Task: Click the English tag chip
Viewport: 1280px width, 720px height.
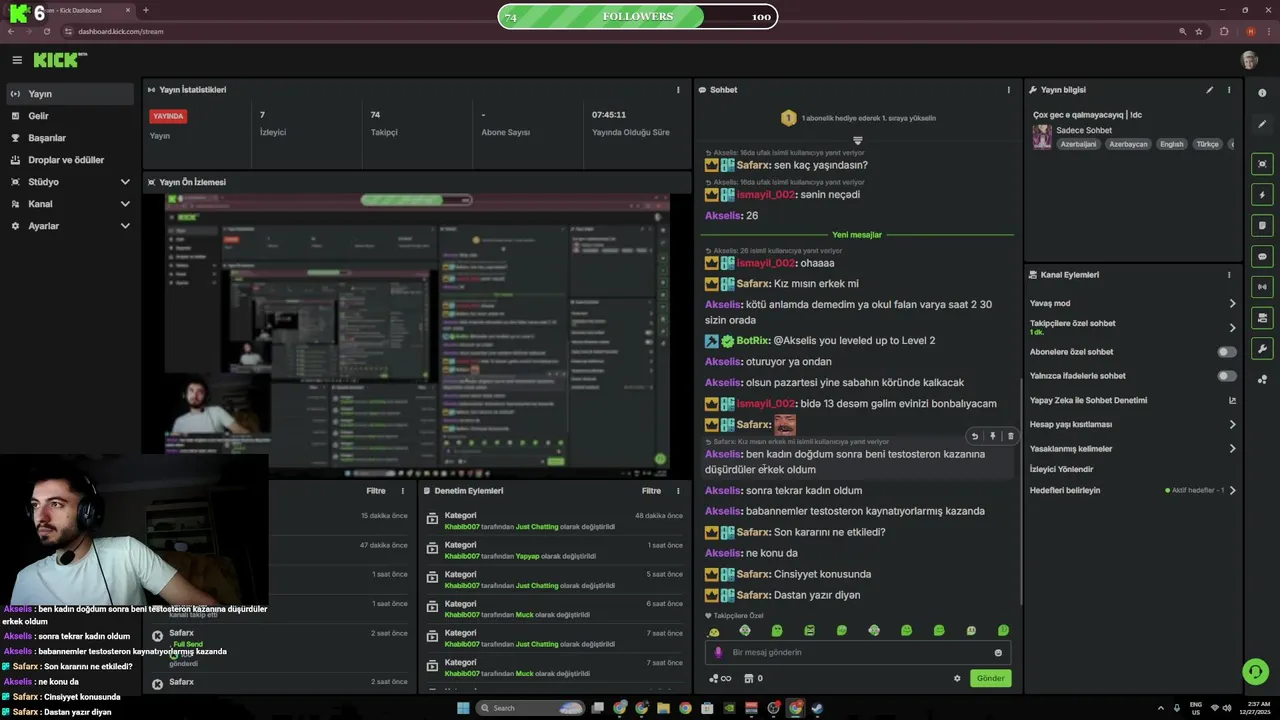Action: (1171, 144)
